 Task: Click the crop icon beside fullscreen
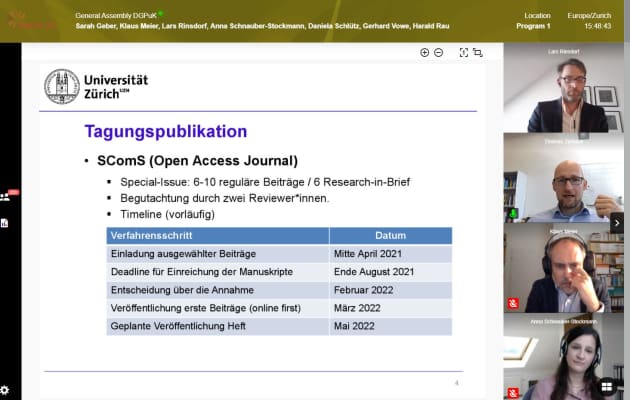click(x=478, y=53)
